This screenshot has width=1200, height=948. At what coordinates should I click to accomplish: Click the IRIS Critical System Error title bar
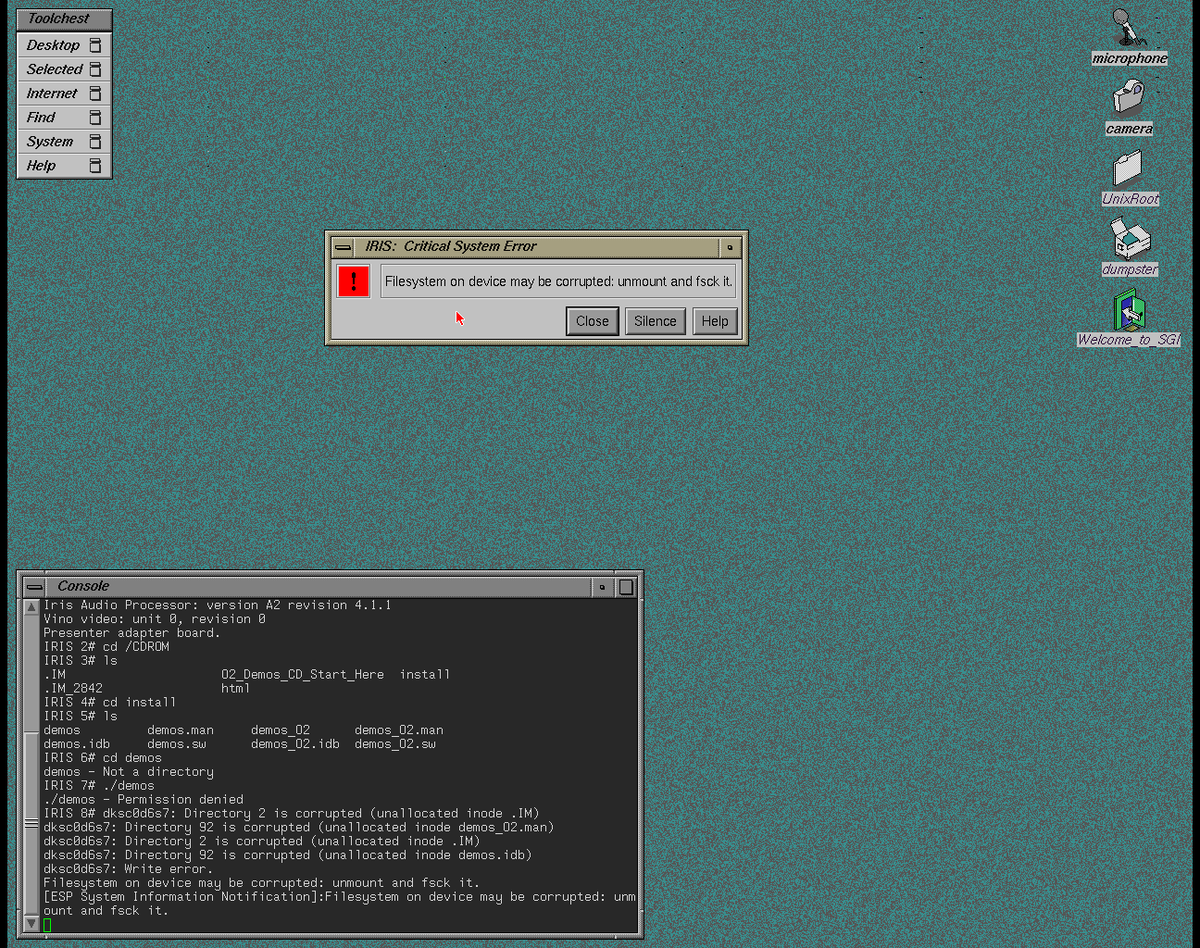click(x=537, y=246)
